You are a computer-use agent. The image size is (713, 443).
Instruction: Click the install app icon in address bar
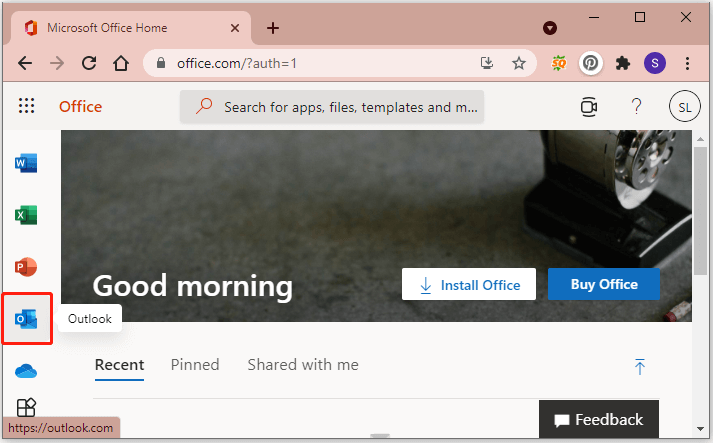(487, 63)
